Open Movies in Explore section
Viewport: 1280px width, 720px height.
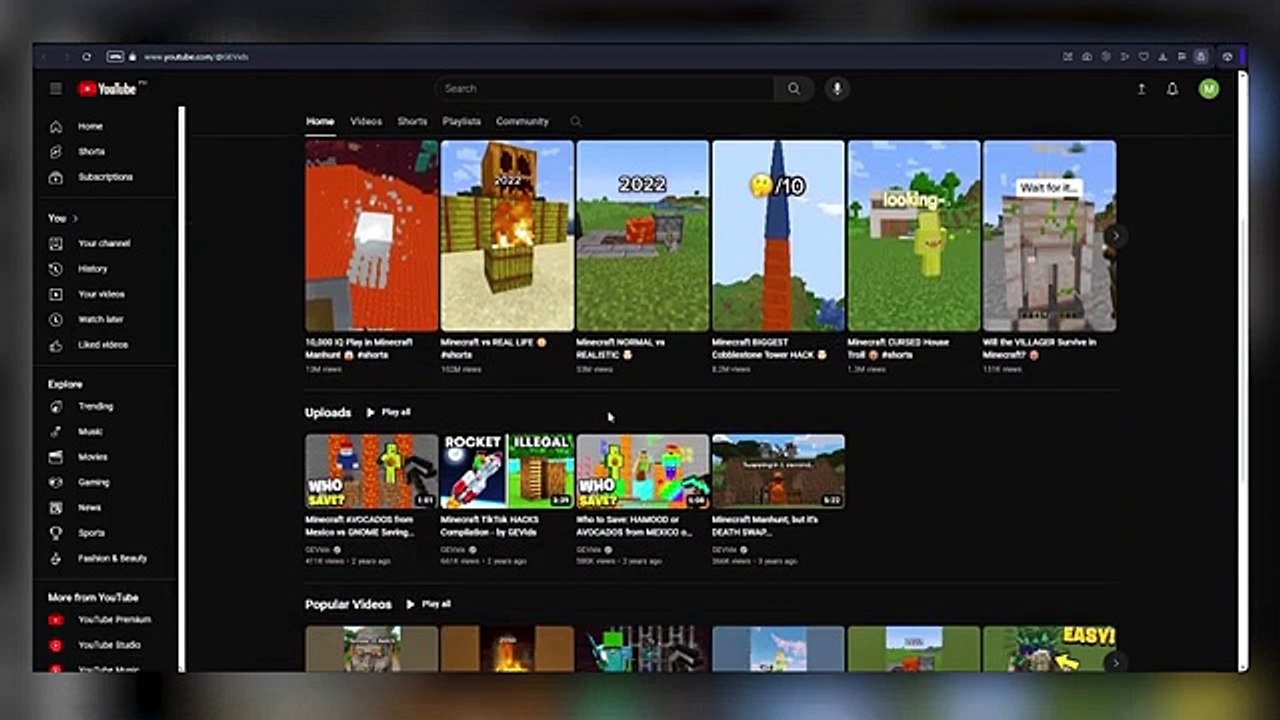tap(92, 457)
